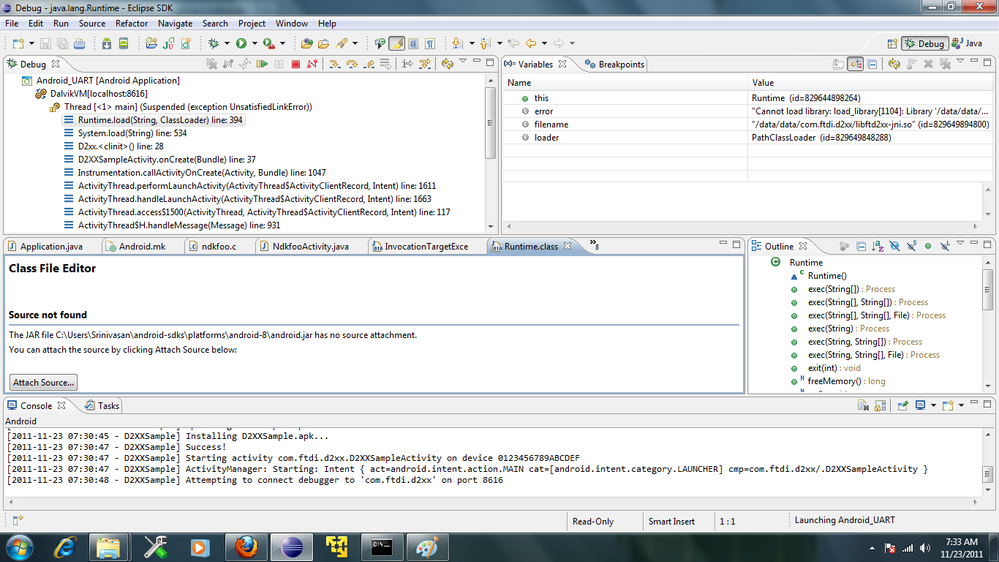
Task: Click the Step Return icon
Action: [x=368, y=64]
